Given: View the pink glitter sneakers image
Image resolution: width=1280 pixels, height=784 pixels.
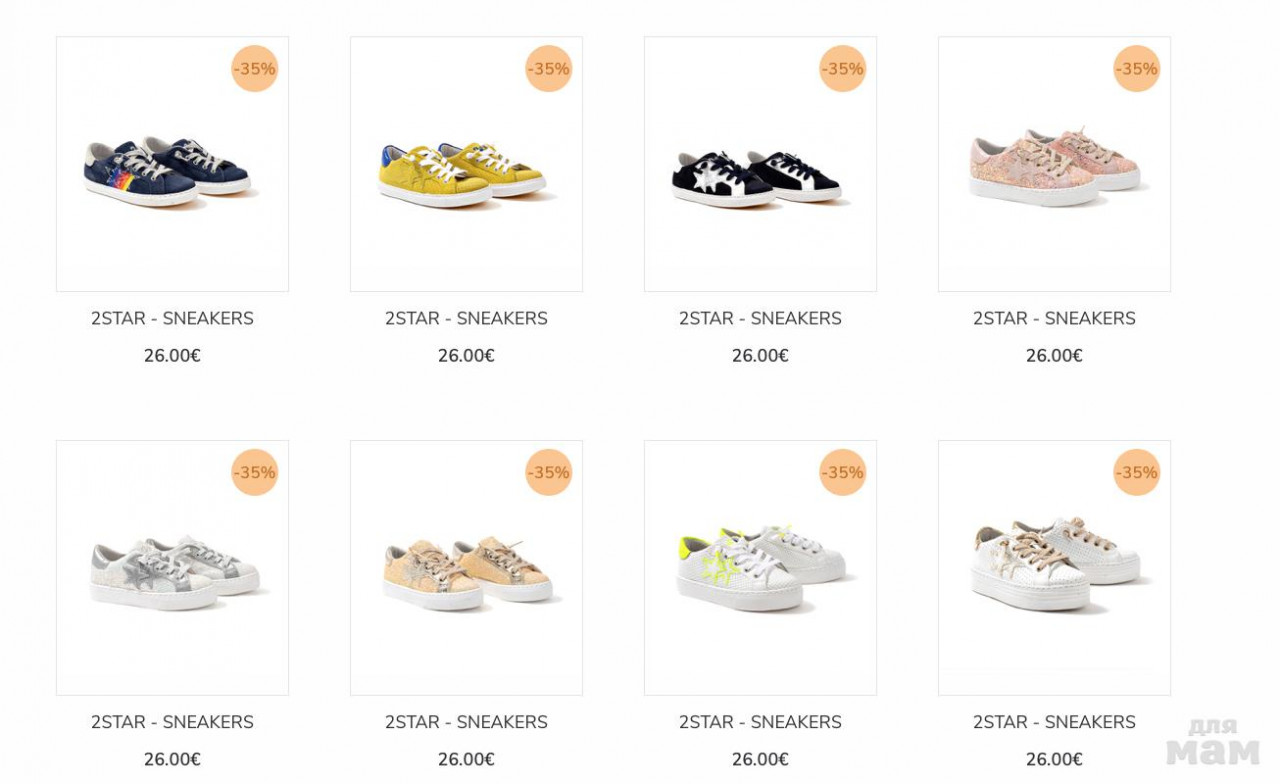Looking at the screenshot, I should pyautogui.click(x=1054, y=164).
